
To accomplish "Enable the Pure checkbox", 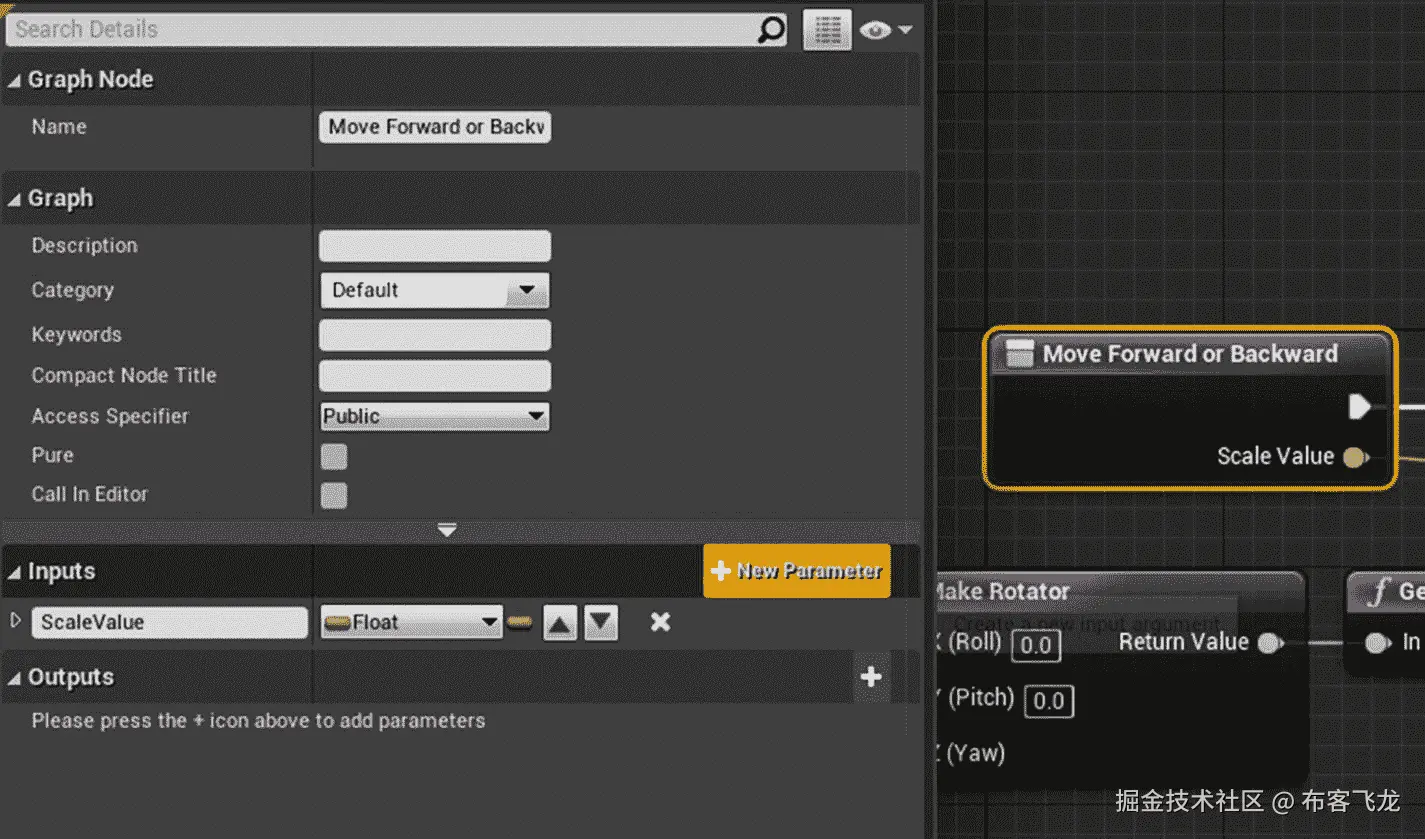I will 334,456.
